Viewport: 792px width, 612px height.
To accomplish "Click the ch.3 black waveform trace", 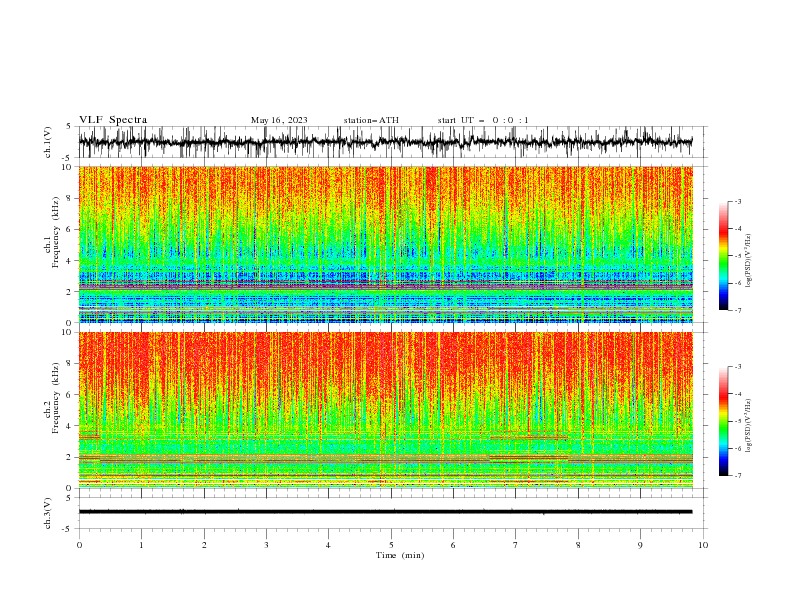I will click(x=385, y=512).
